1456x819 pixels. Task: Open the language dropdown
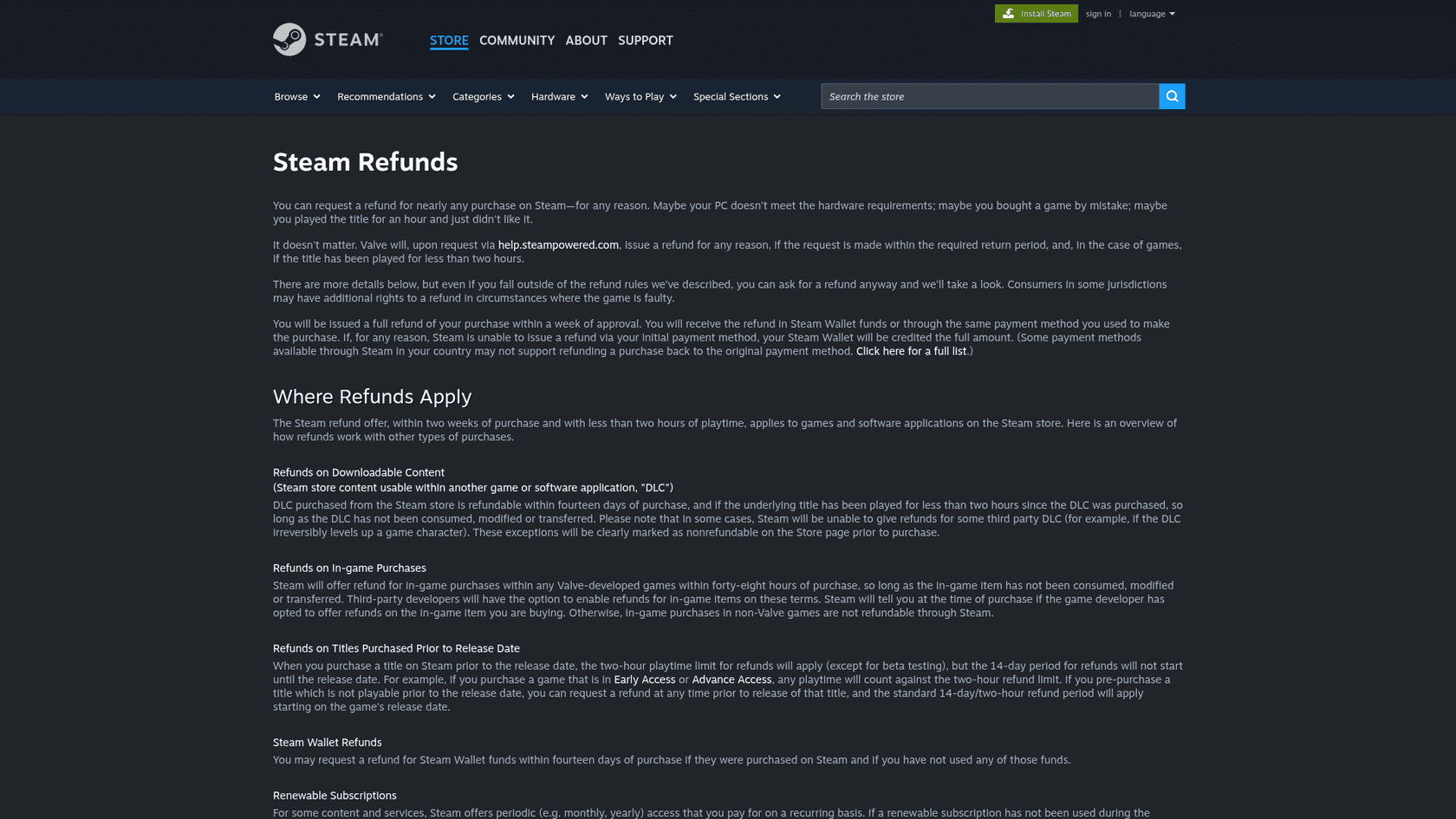coord(1152,14)
